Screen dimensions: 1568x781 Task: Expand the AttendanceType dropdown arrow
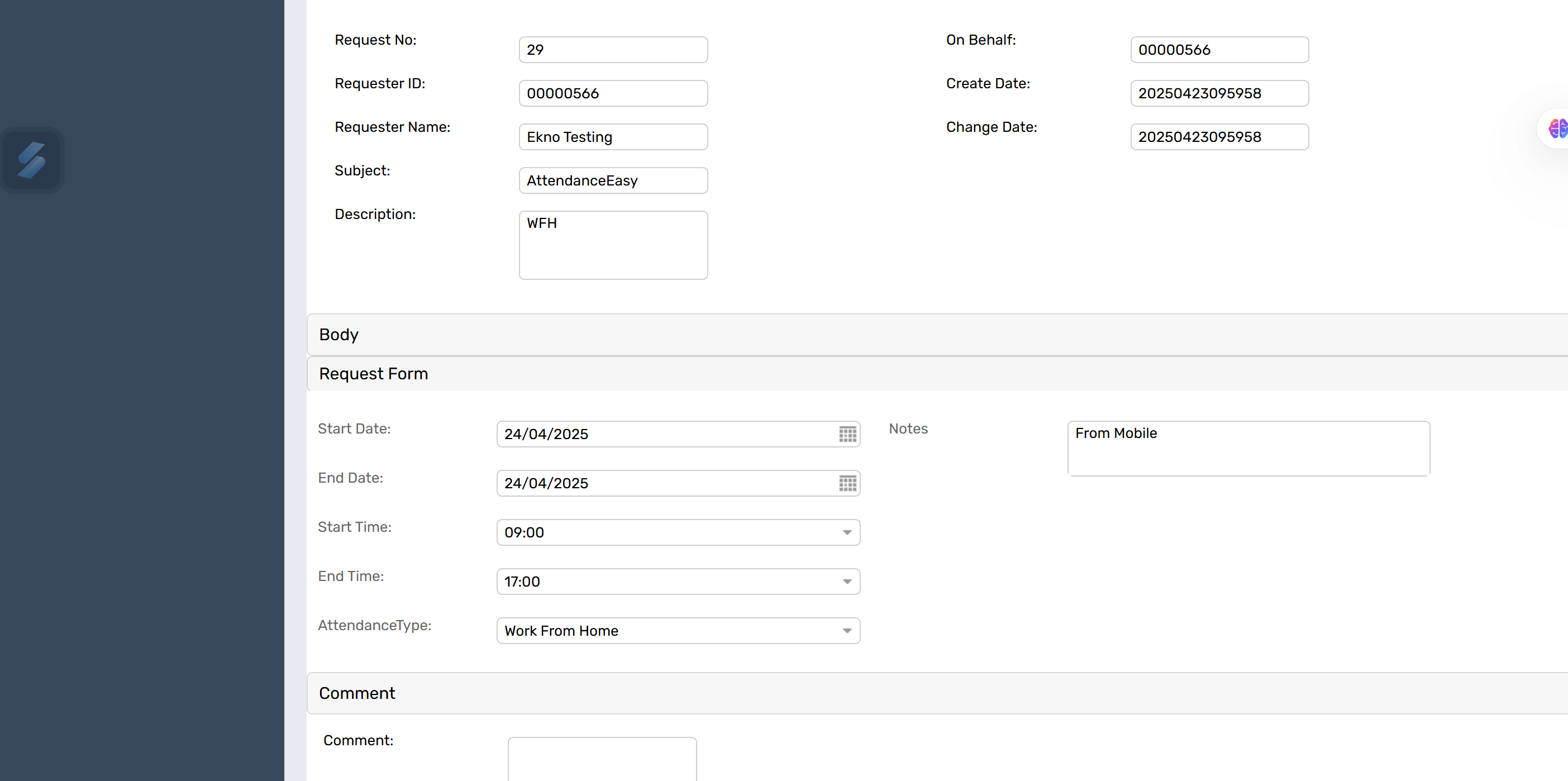coord(847,631)
